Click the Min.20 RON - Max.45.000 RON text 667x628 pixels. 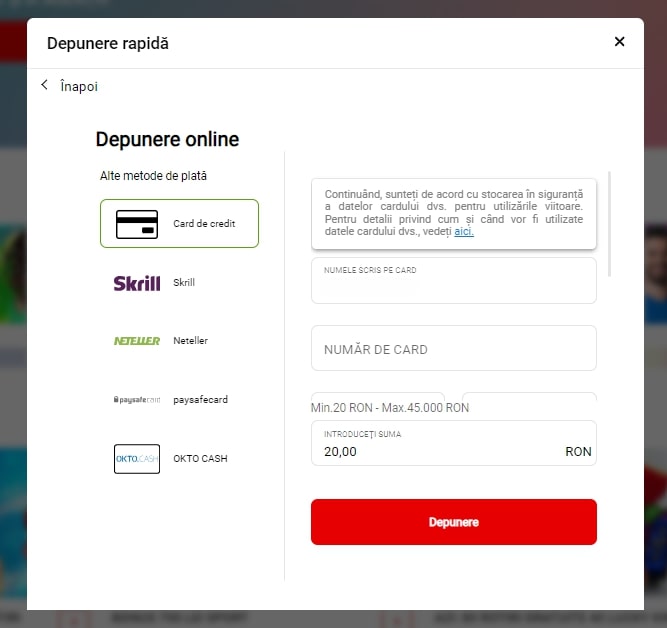[390, 408]
